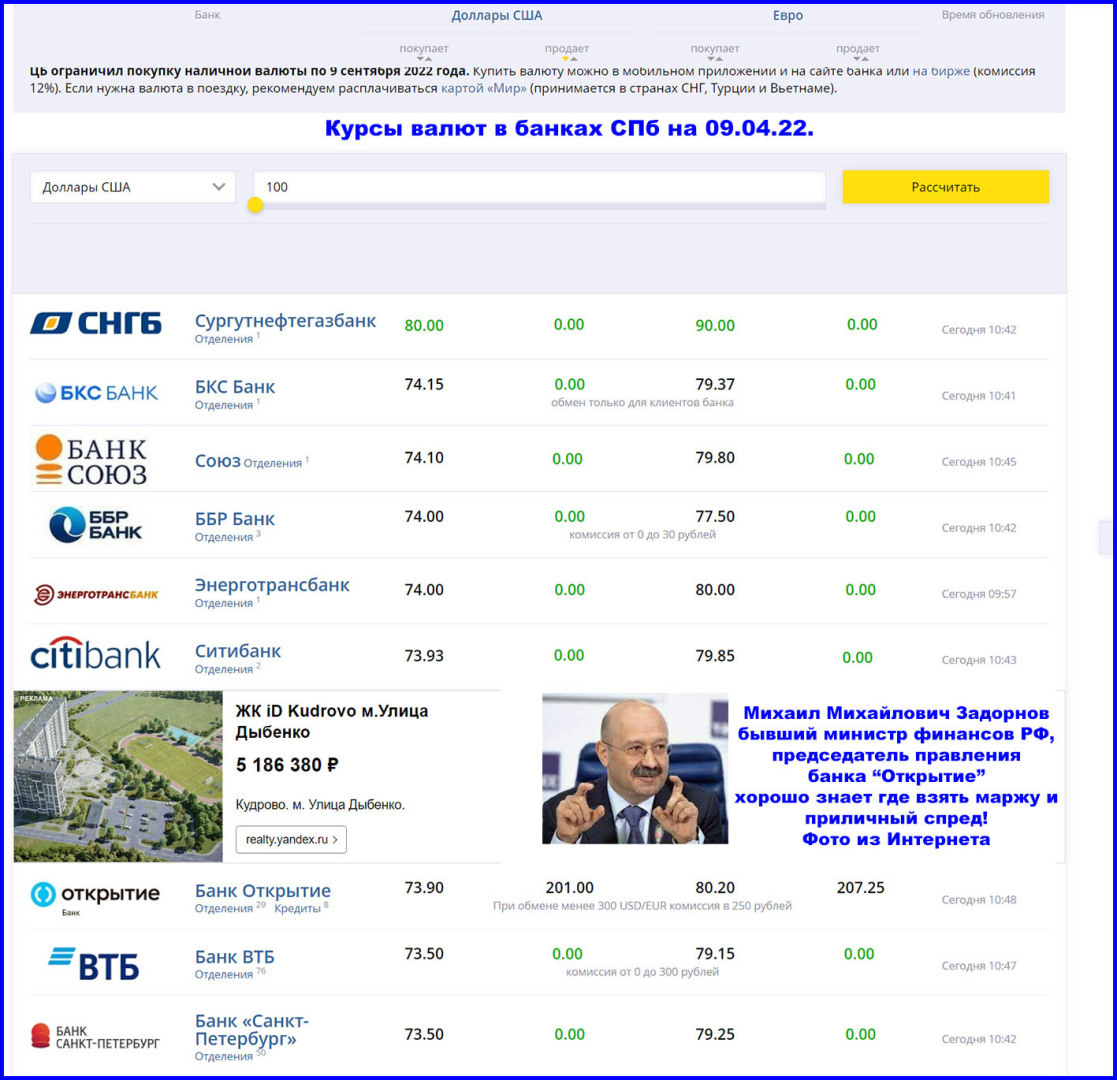1117x1080 pixels.
Task: Click the Банк Союз logo
Action: point(90,460)
